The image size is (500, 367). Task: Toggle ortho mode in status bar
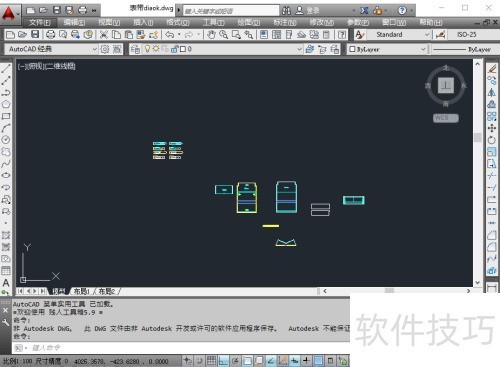[x=223, y=361]
